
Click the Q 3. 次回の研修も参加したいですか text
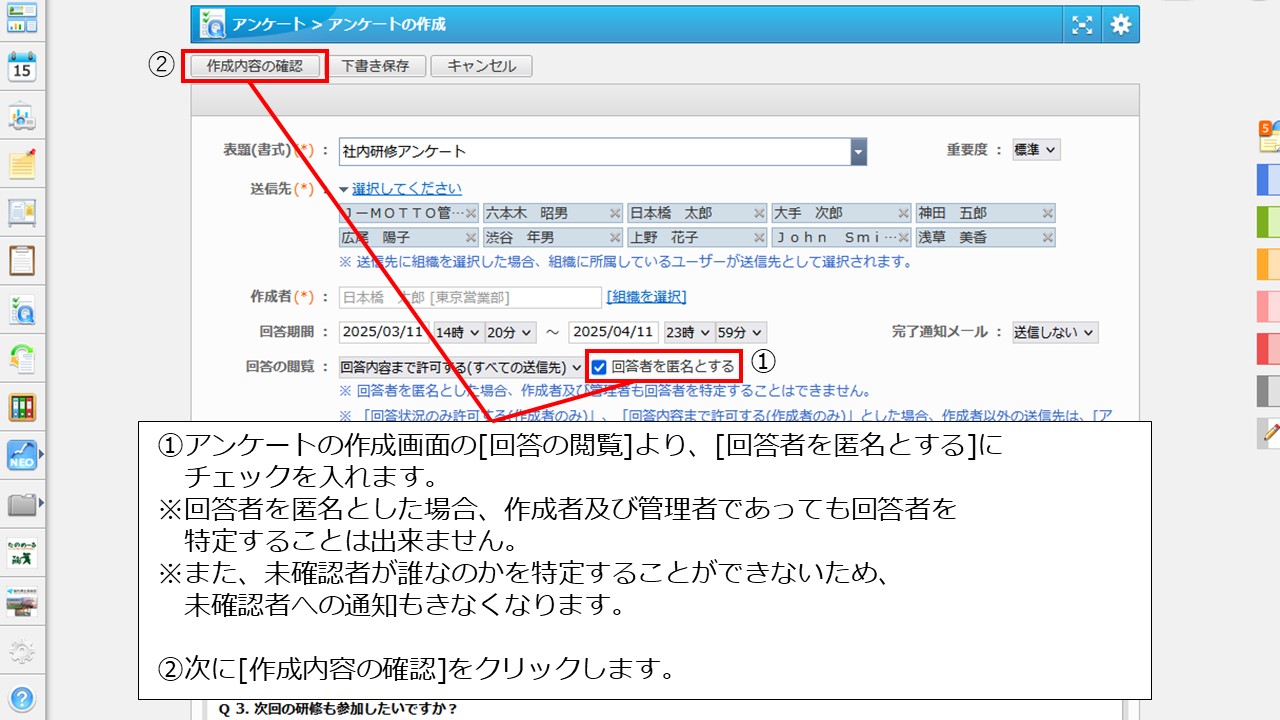[x=338, y=709]
